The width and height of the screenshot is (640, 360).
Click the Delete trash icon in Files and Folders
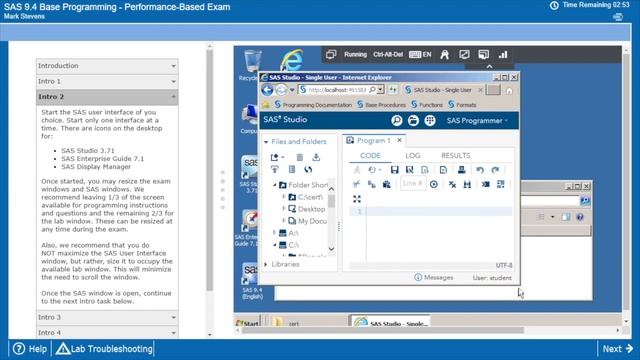[300, 157]
